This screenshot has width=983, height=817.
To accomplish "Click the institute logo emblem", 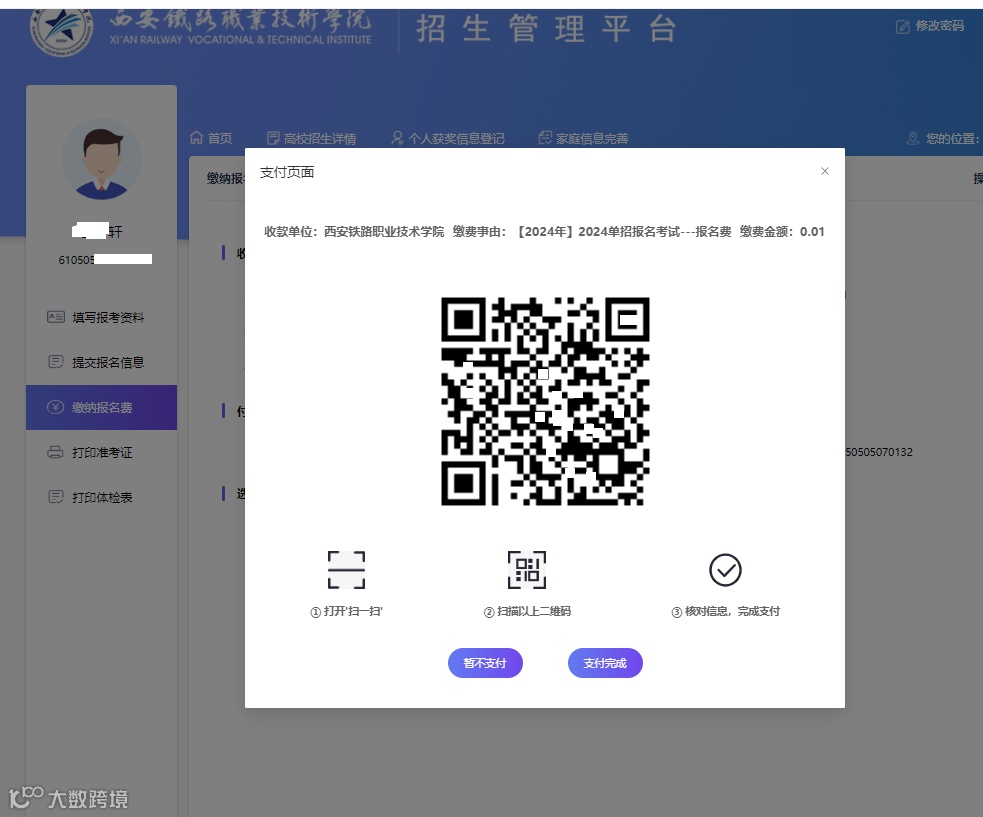I will click(61, 28).
